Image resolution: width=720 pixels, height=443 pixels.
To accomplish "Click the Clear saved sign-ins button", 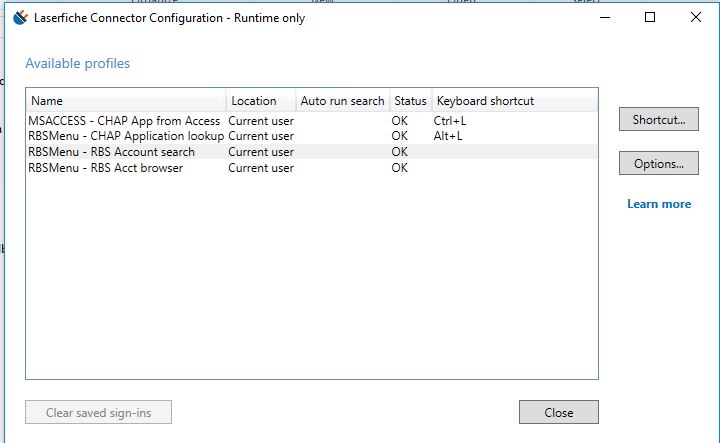I will [x=98, y=412].
